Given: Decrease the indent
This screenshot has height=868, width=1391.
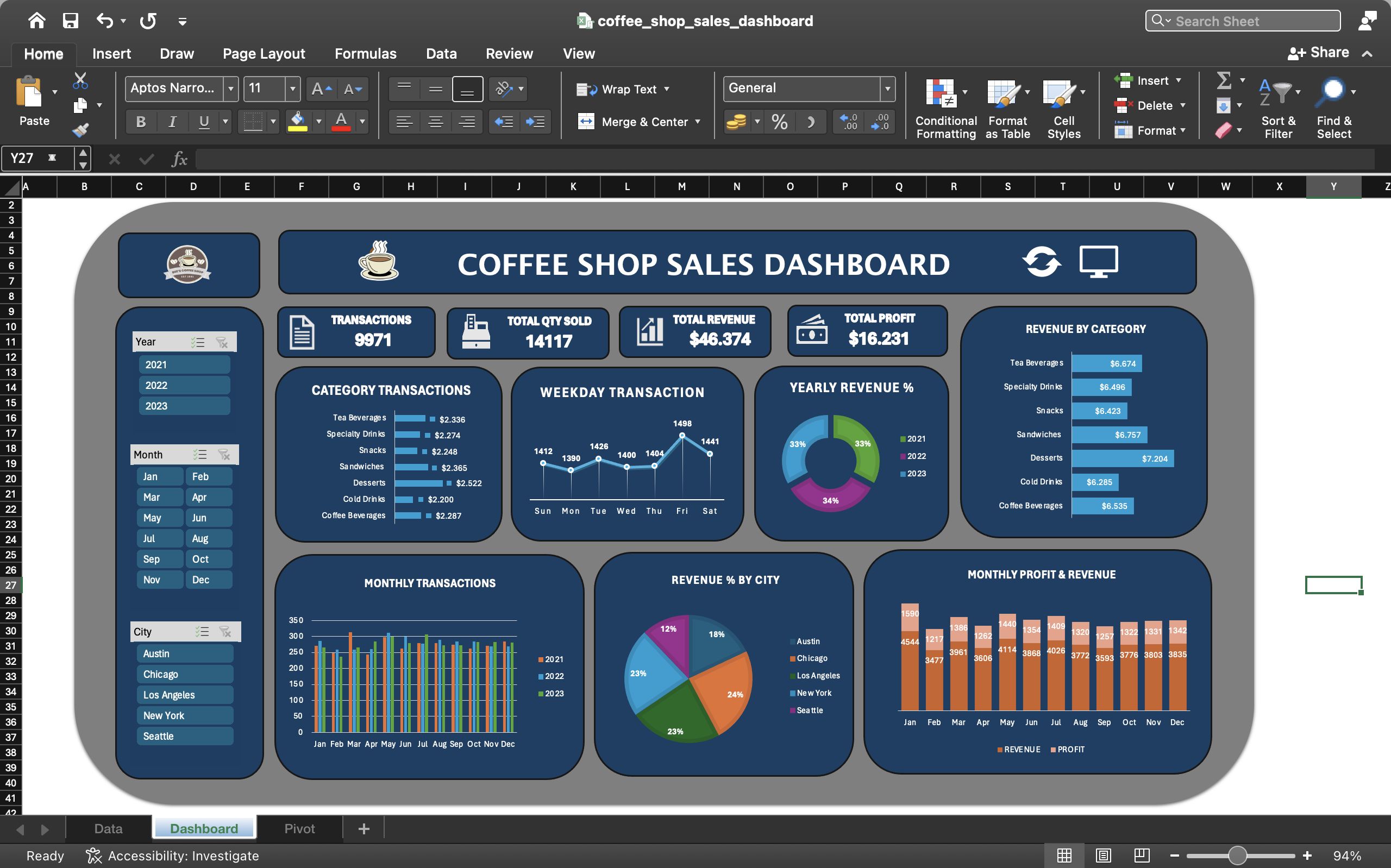Looking at the screenshot, I should tap(504, 122).
